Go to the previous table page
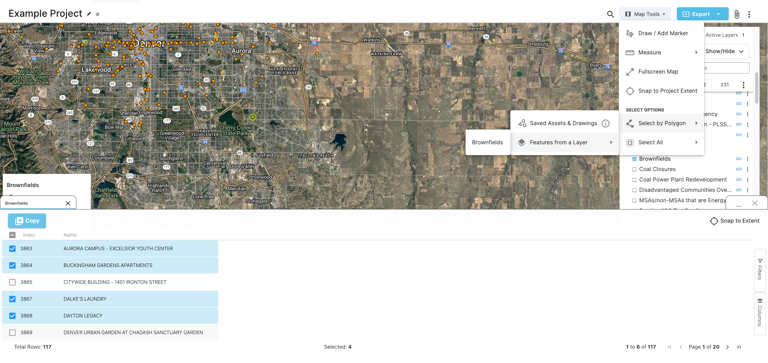The height and width of the screenshot is (363, 768). tap(680, 347)
